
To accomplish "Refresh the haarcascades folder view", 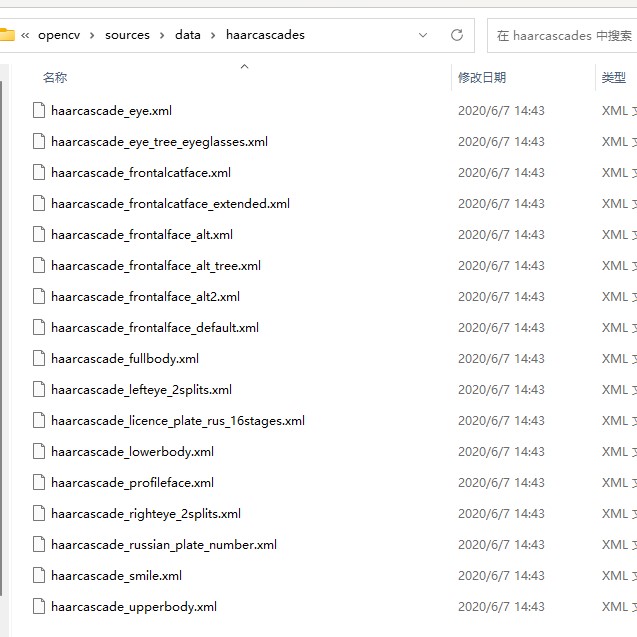I will [457, 35].
